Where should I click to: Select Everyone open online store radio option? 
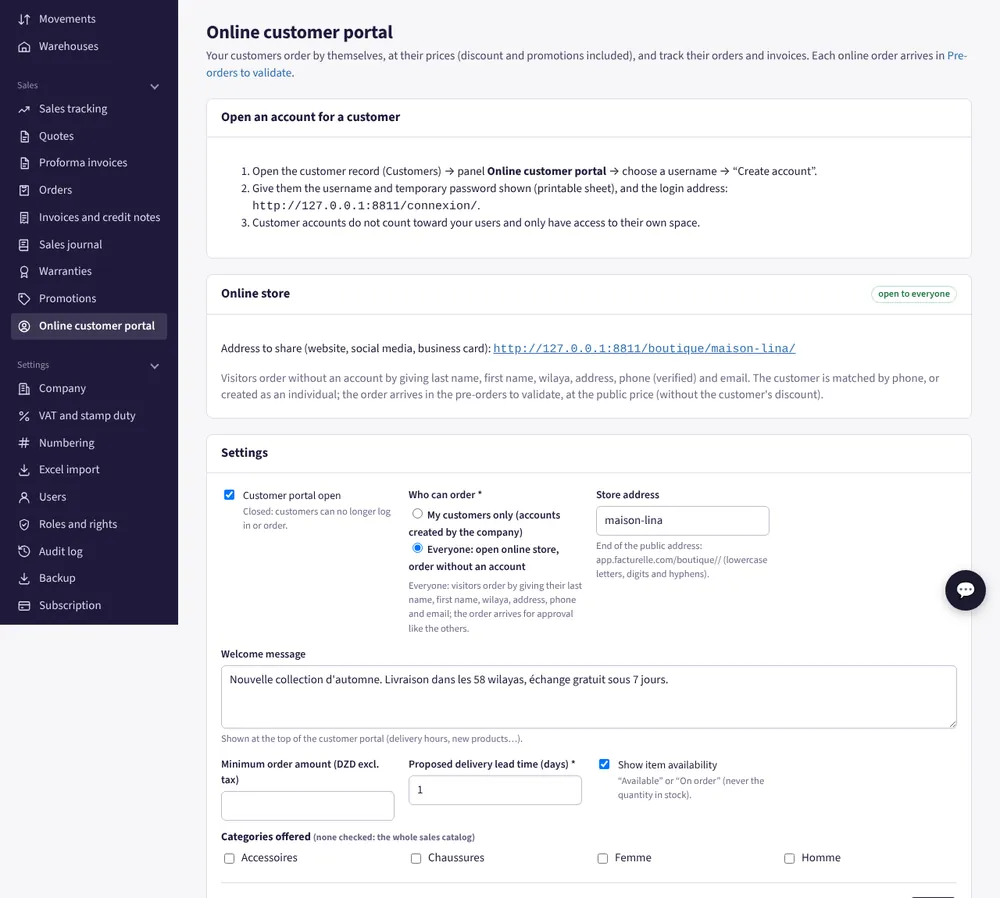tap(417, 548)
